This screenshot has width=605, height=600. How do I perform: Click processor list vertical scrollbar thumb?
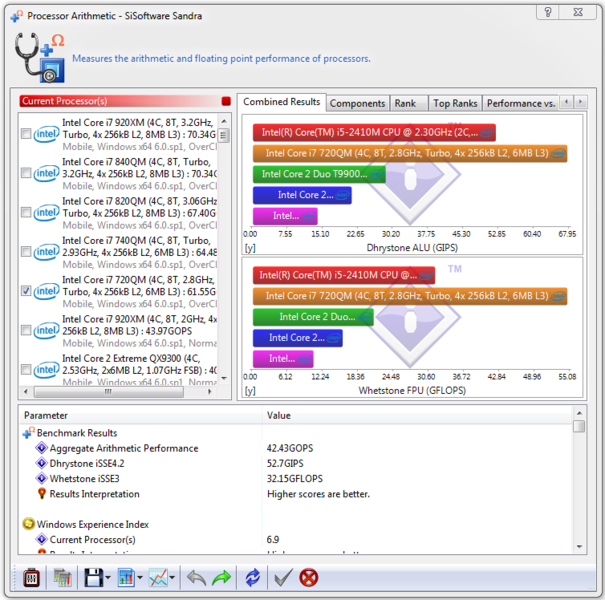click(224, 135)
